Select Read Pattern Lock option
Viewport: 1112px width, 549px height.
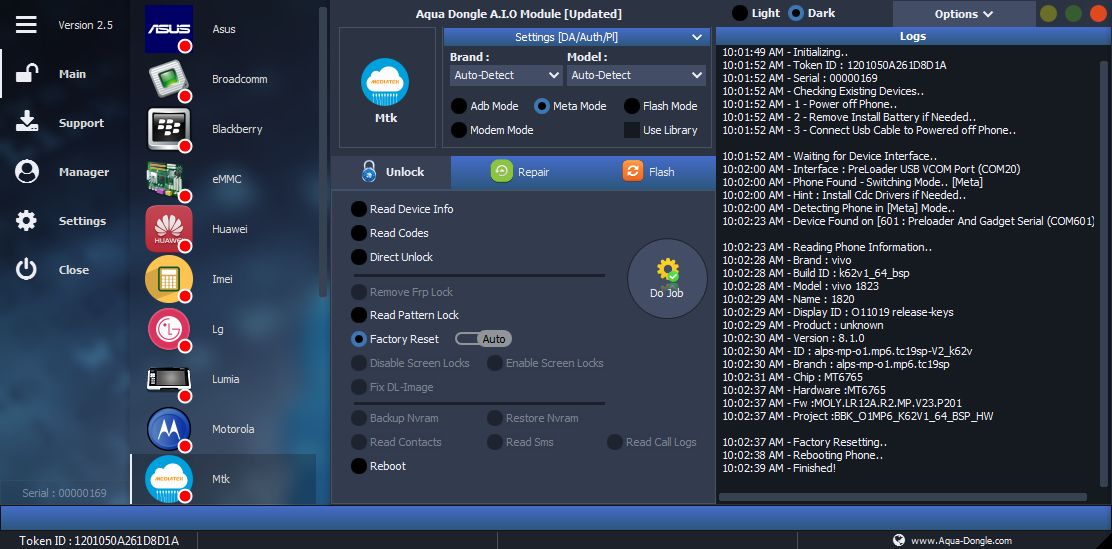point(359,315)
